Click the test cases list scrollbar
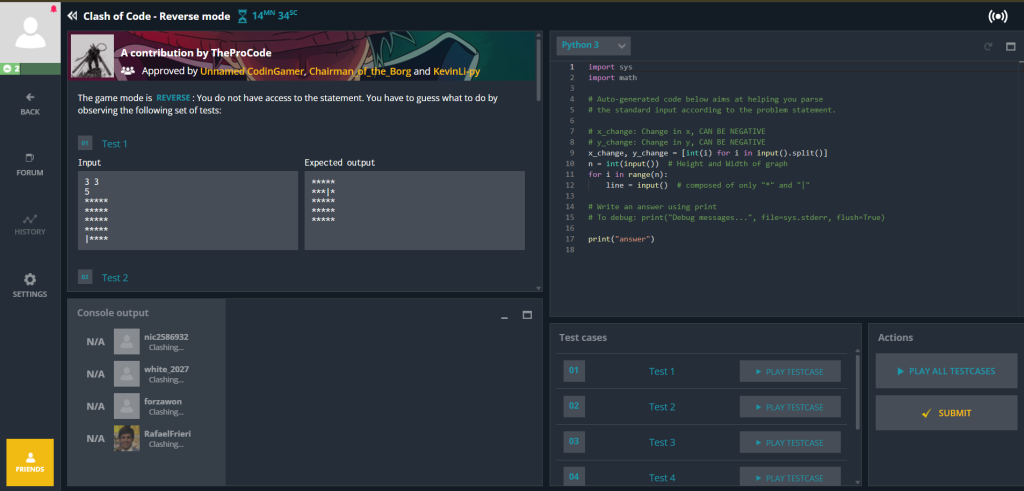 [x=857, y=392]
